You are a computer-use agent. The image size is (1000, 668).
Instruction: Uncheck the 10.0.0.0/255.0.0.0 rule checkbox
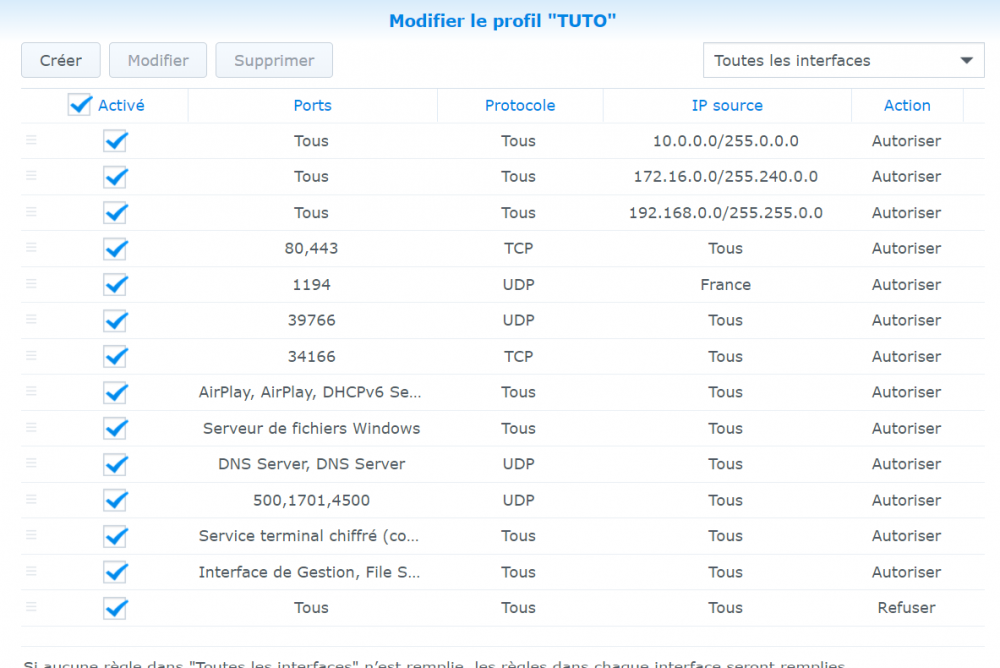(x=115, y=141)
